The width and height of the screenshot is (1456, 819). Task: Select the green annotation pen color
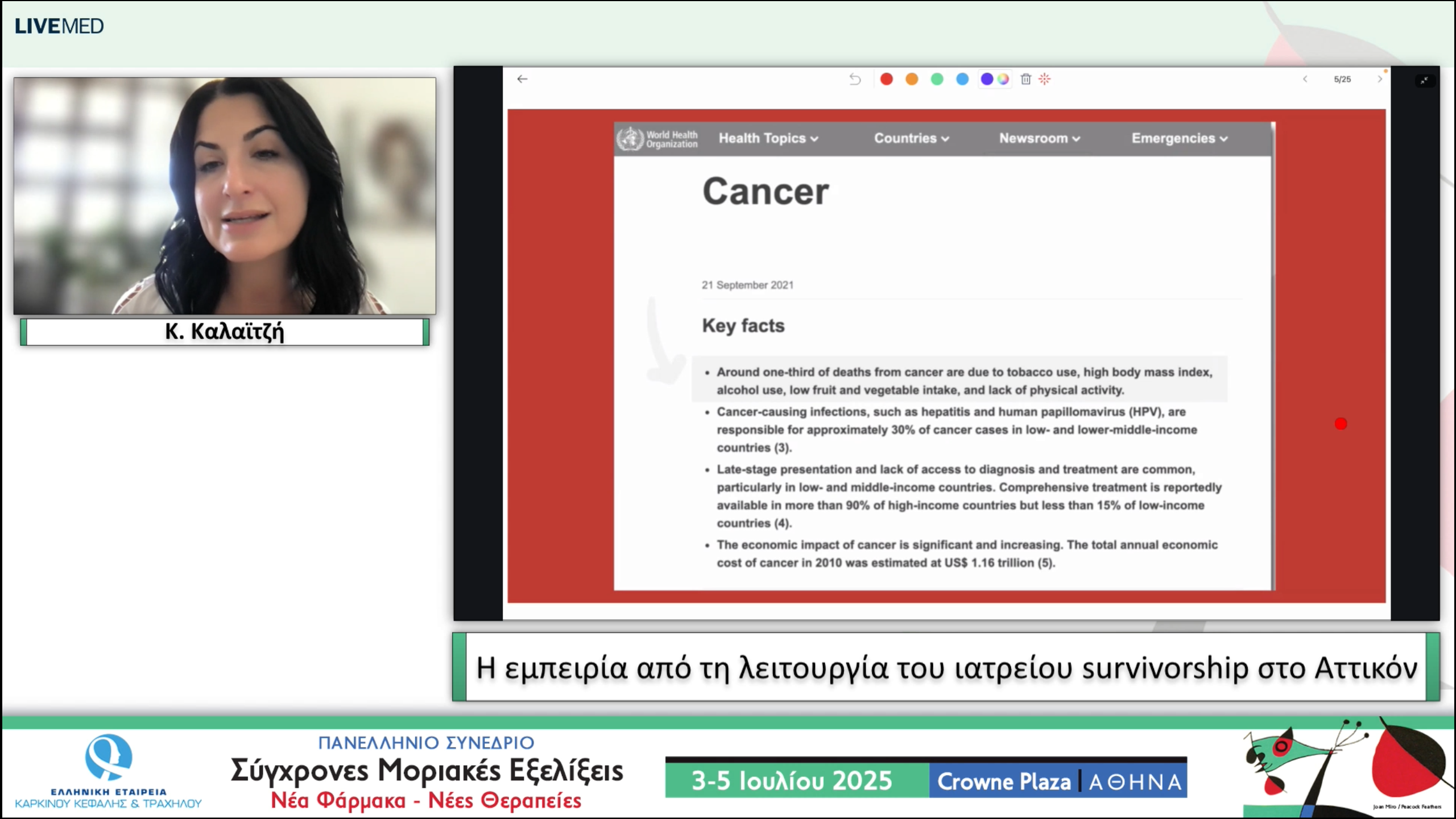pos(936,80)
